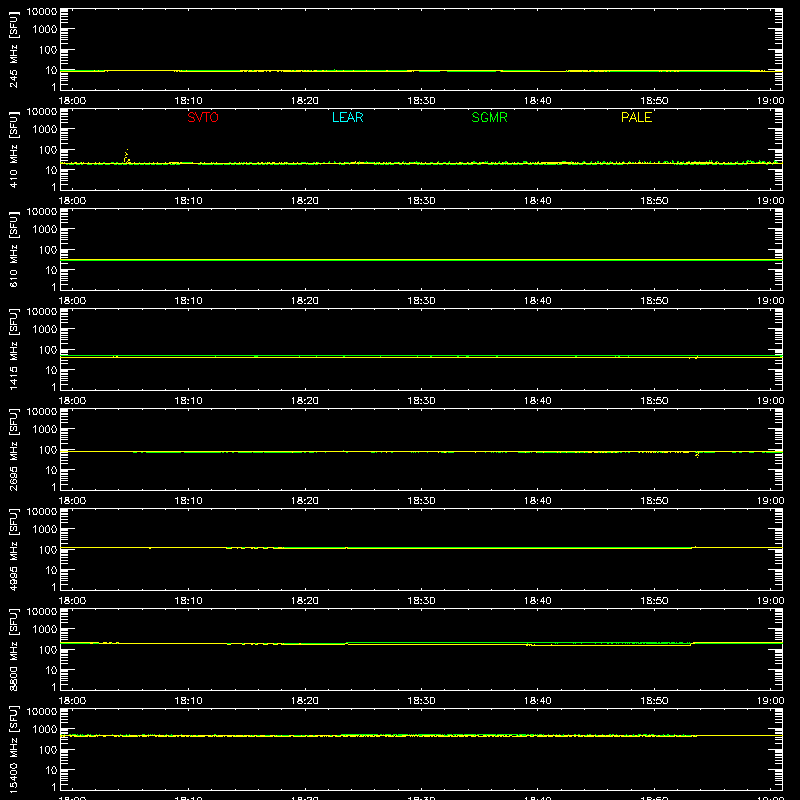
Task: Click the 100 y-axis value of 610 MHz panel
Action: [48, 250]
